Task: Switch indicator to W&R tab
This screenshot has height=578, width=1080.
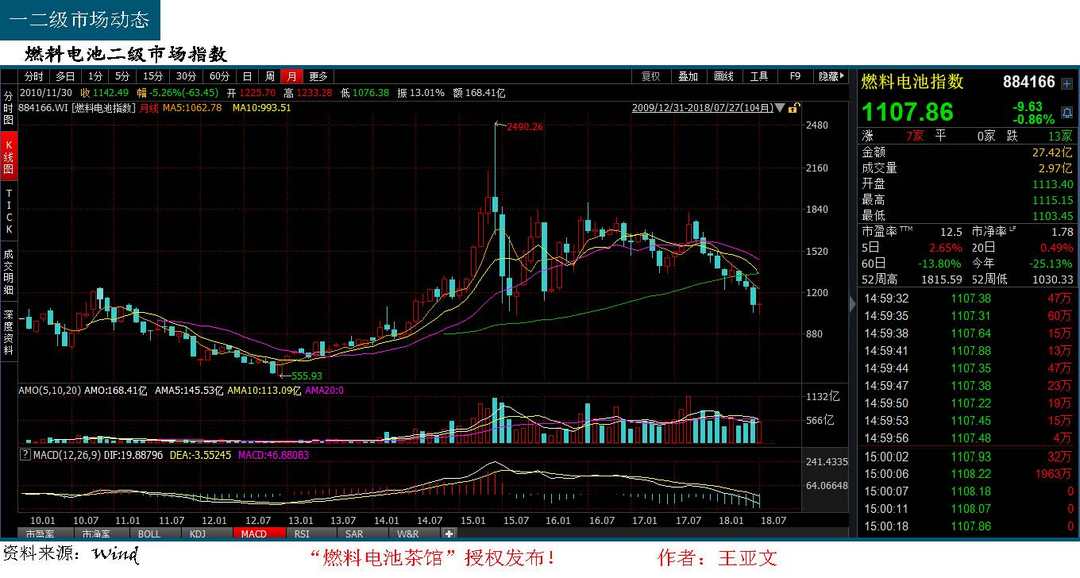Action: [408, 534]
